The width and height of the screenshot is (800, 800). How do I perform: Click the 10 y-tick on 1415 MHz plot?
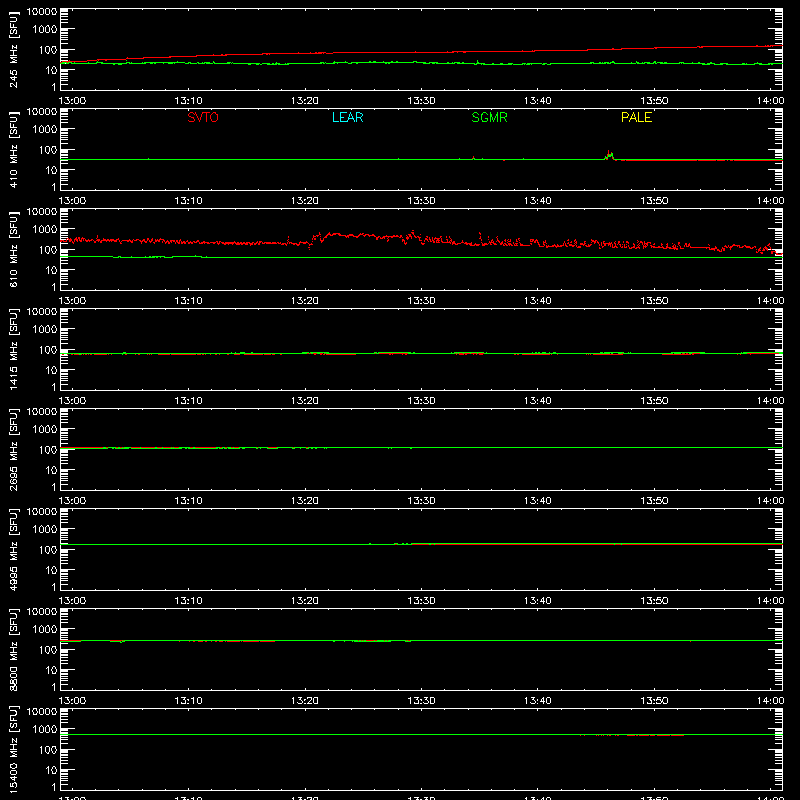[x=52, y=370]
